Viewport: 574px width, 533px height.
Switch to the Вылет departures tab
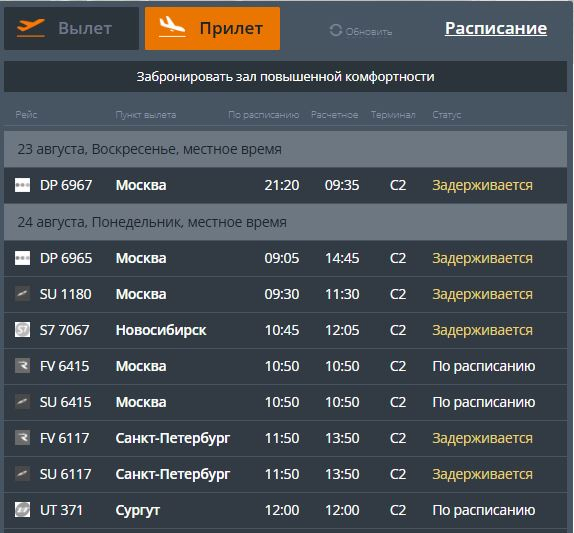(x=71, y=28)
